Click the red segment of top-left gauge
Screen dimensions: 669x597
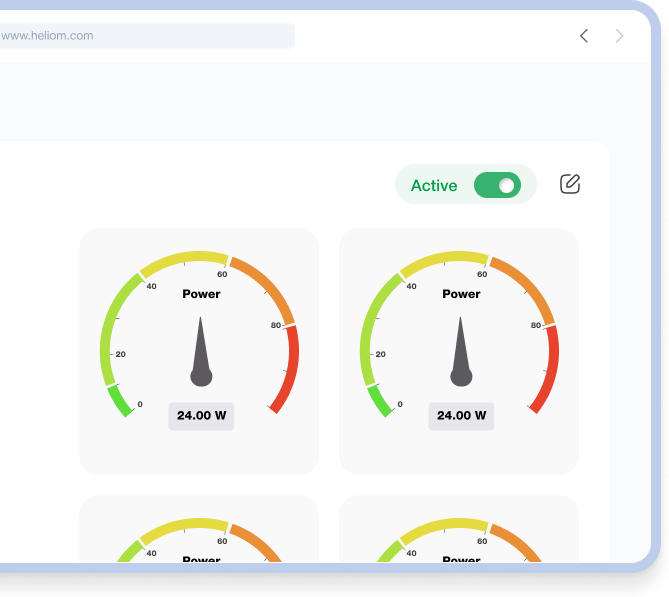[288, 370]
